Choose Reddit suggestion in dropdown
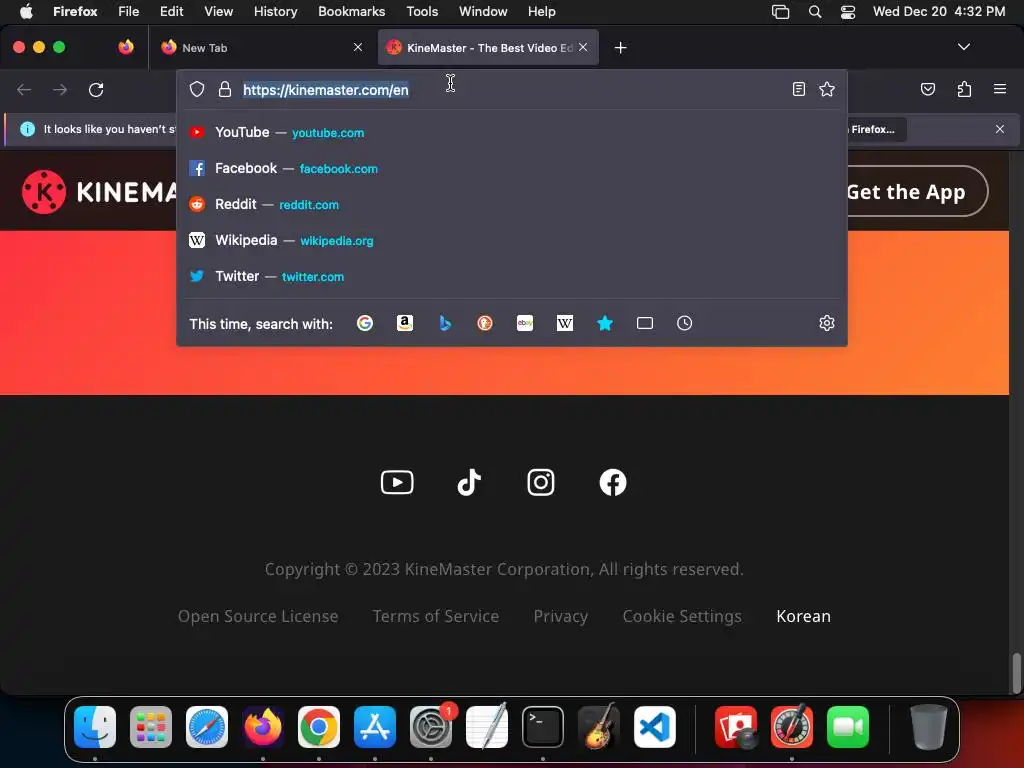This screenshot has width=1024, height=768. click(512, 204)
